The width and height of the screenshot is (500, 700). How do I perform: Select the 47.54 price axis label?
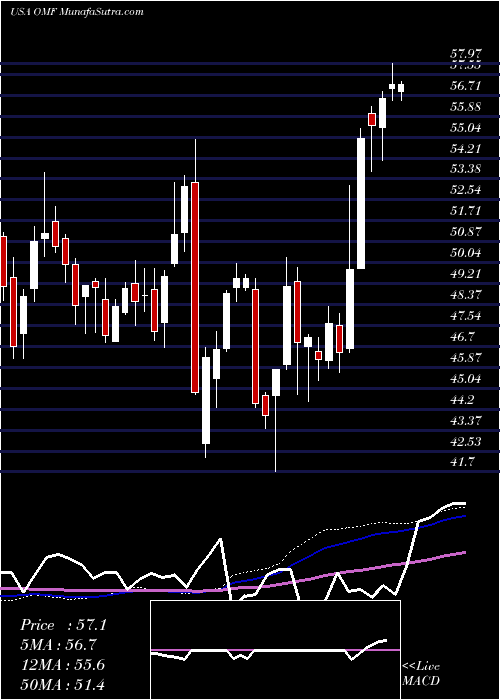(x=466, y=316)
